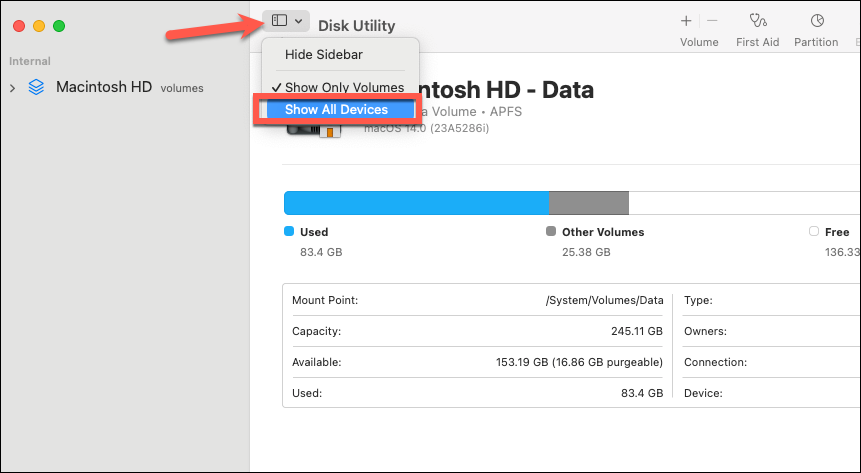Minimize the window with the yellow button

[39, 26]
